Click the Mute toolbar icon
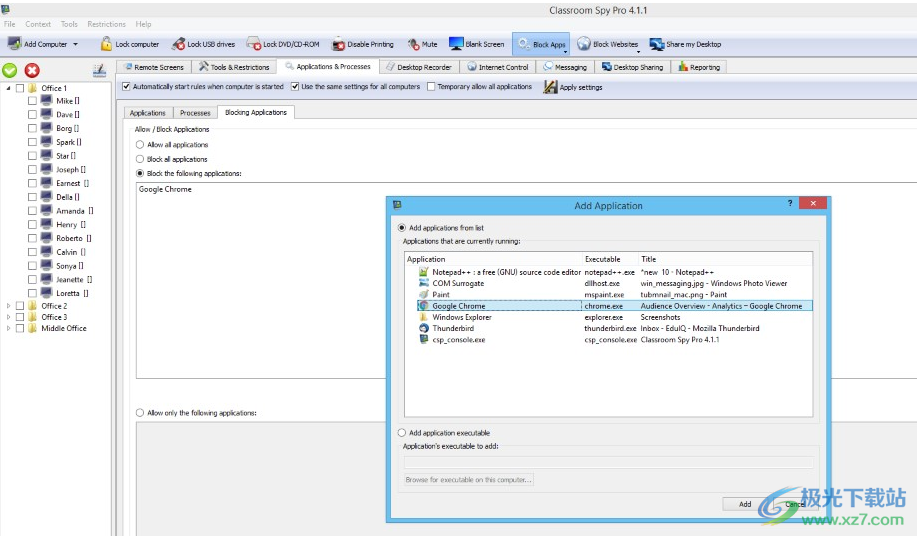 [x=413, y=44]
